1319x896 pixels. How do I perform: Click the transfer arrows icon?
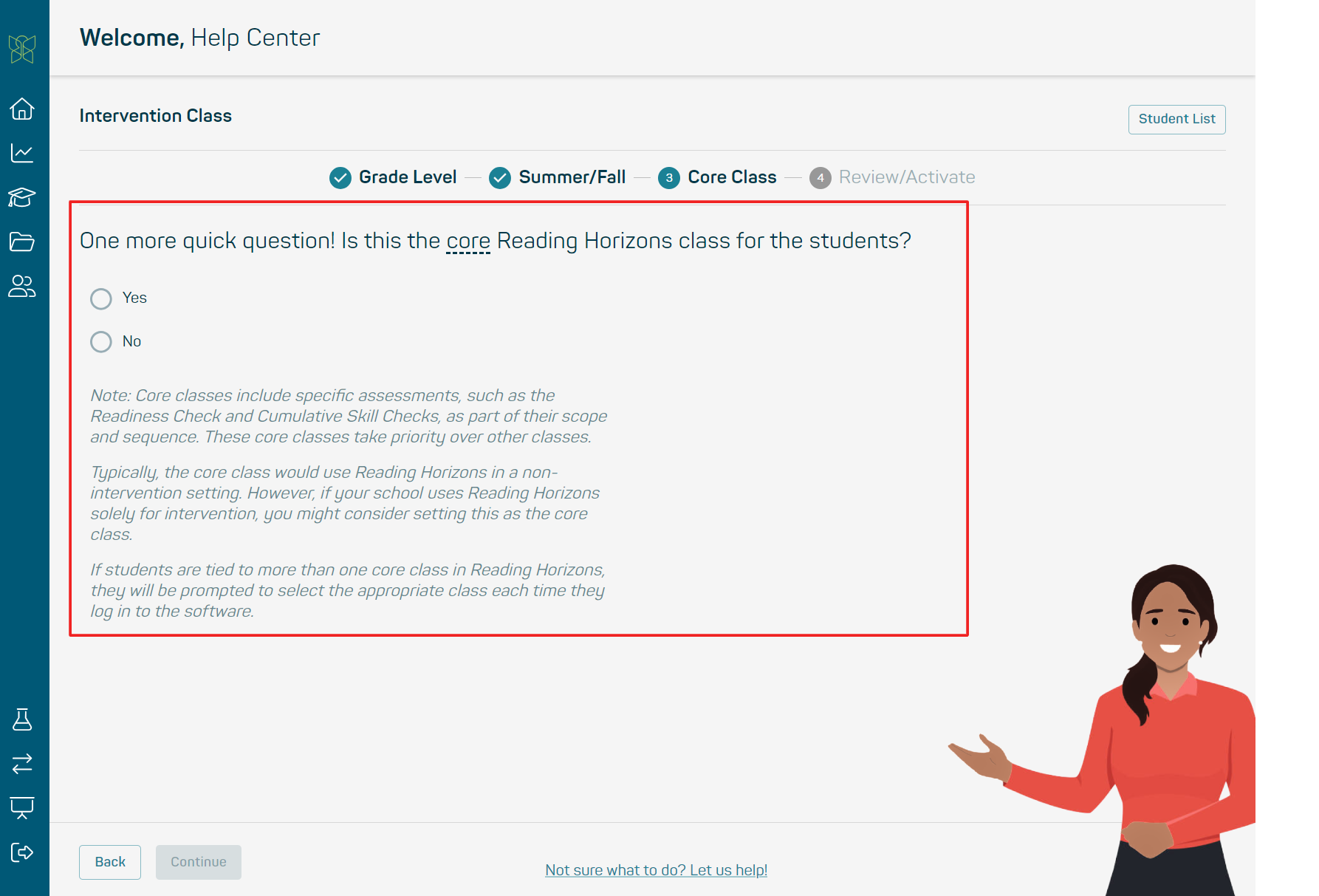pos(22,763)
